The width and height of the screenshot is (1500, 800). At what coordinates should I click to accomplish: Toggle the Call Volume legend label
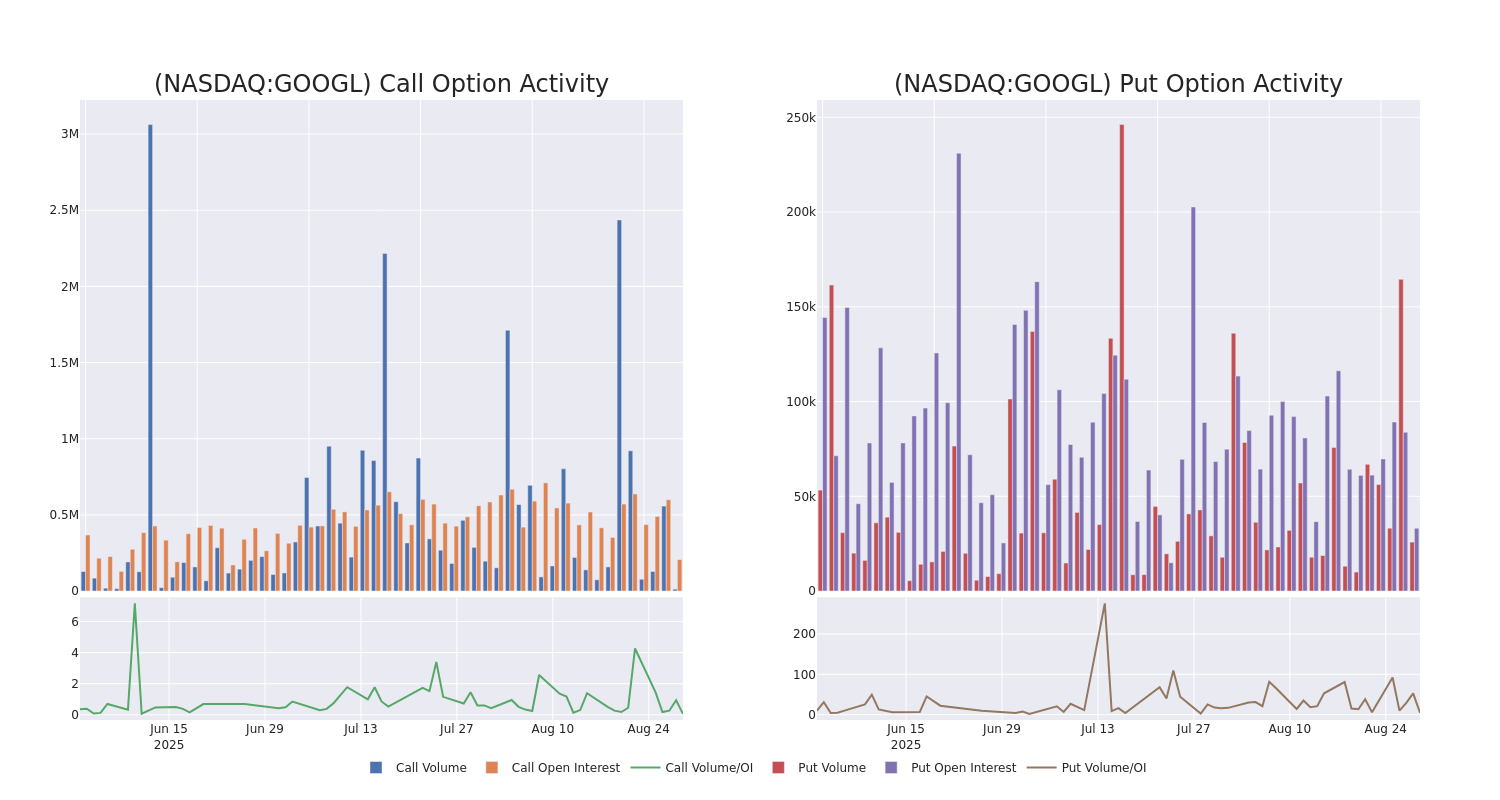431,768
